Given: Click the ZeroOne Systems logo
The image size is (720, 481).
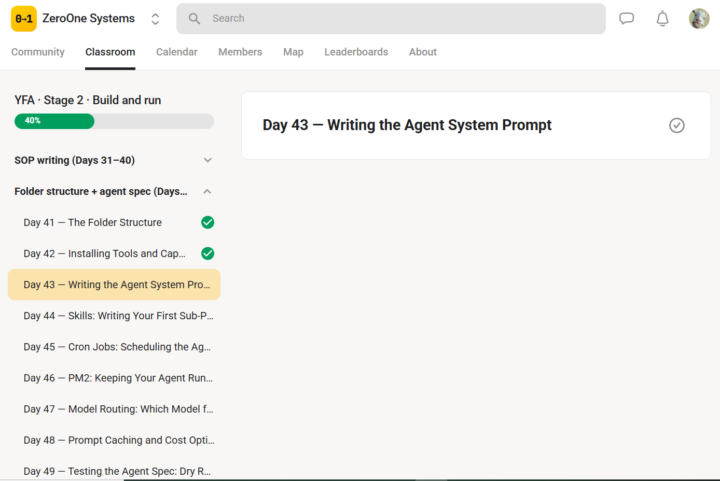Looking at the screenshot, I should coord(24,19).
